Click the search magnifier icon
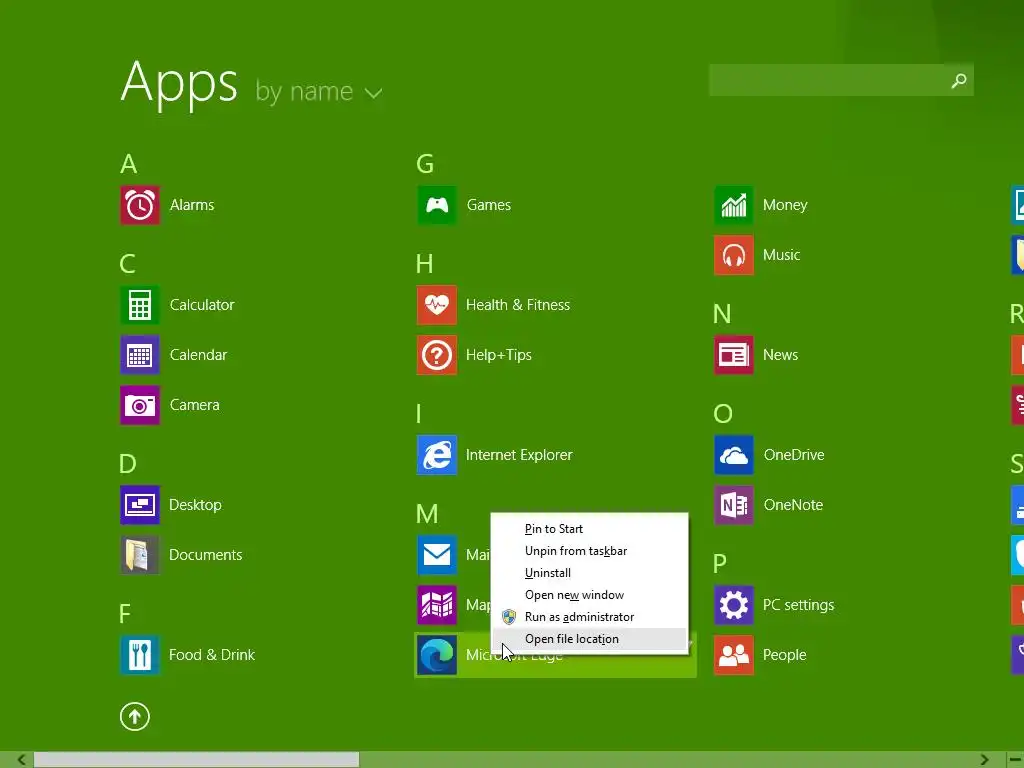Screen dimensions: 1024x768 pyautogui.click(x=959, y=80)
